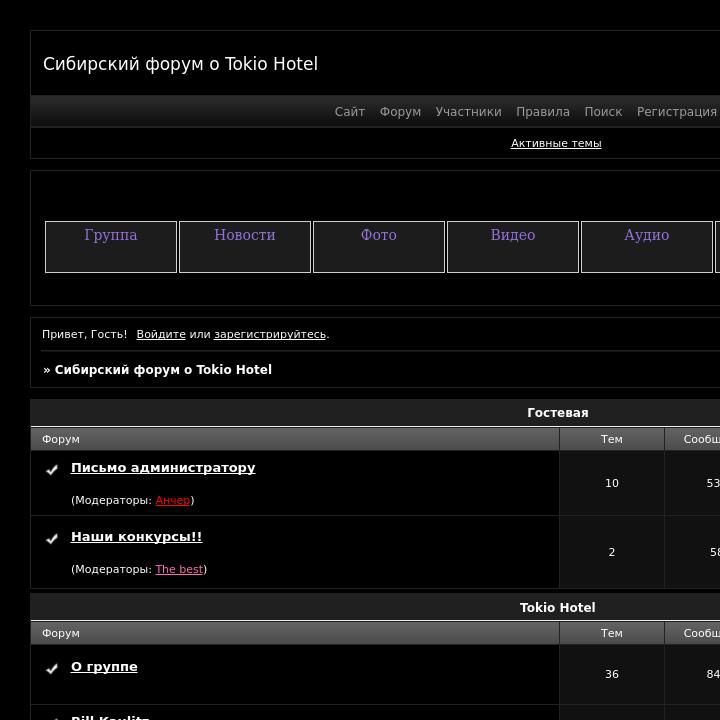Click the Привет, Гость! greeting text
Screen dimensions: 720x720
[x=84, y=334]
